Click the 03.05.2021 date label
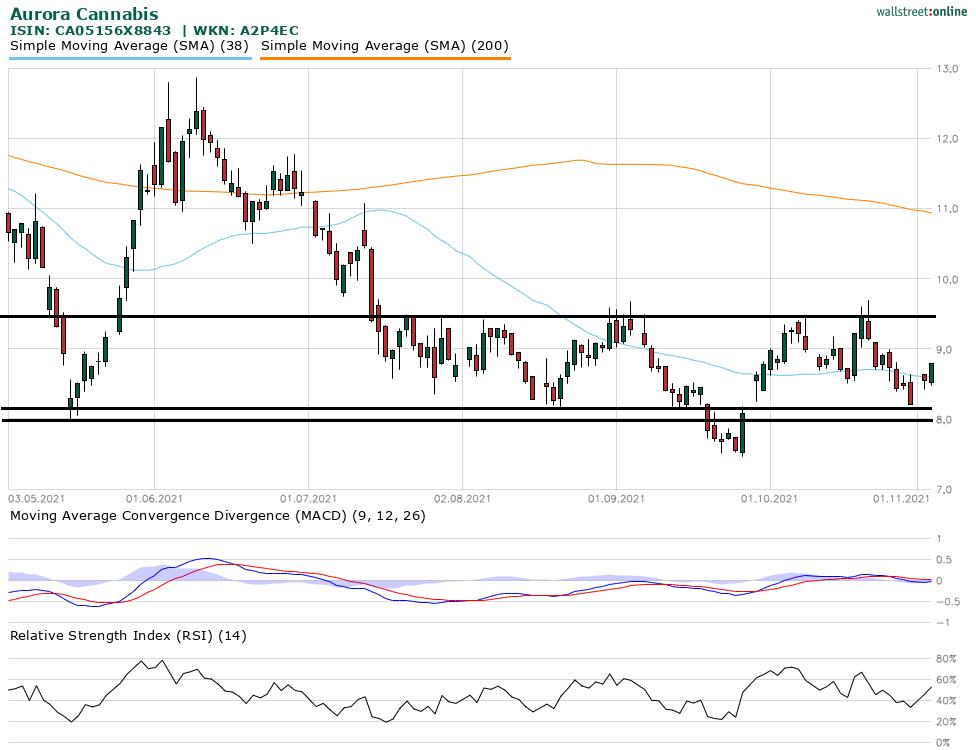976x750 pixels. pyautogui.click(x=36, y=499)
